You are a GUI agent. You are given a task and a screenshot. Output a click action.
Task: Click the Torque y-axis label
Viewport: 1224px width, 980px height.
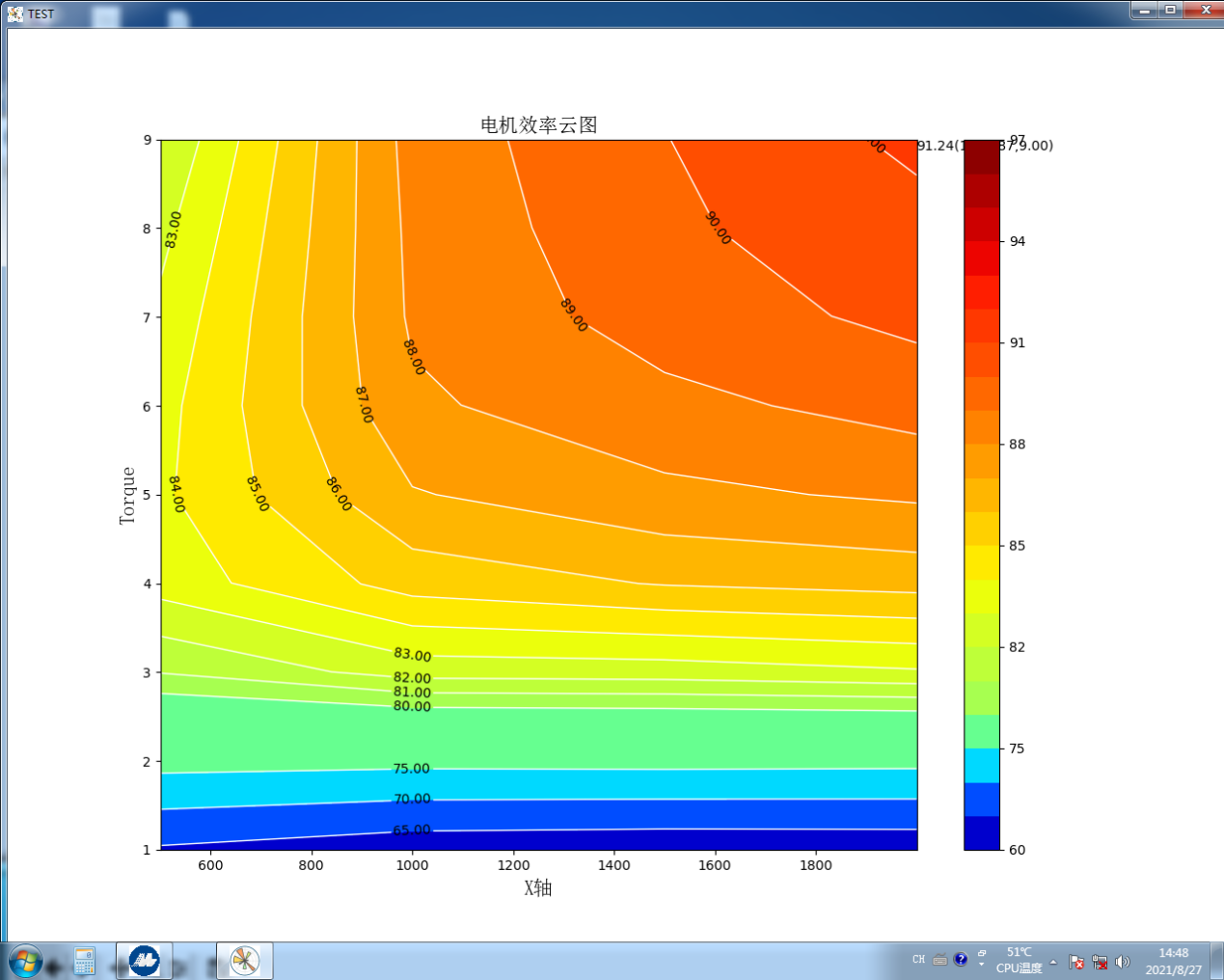(127, 496)
